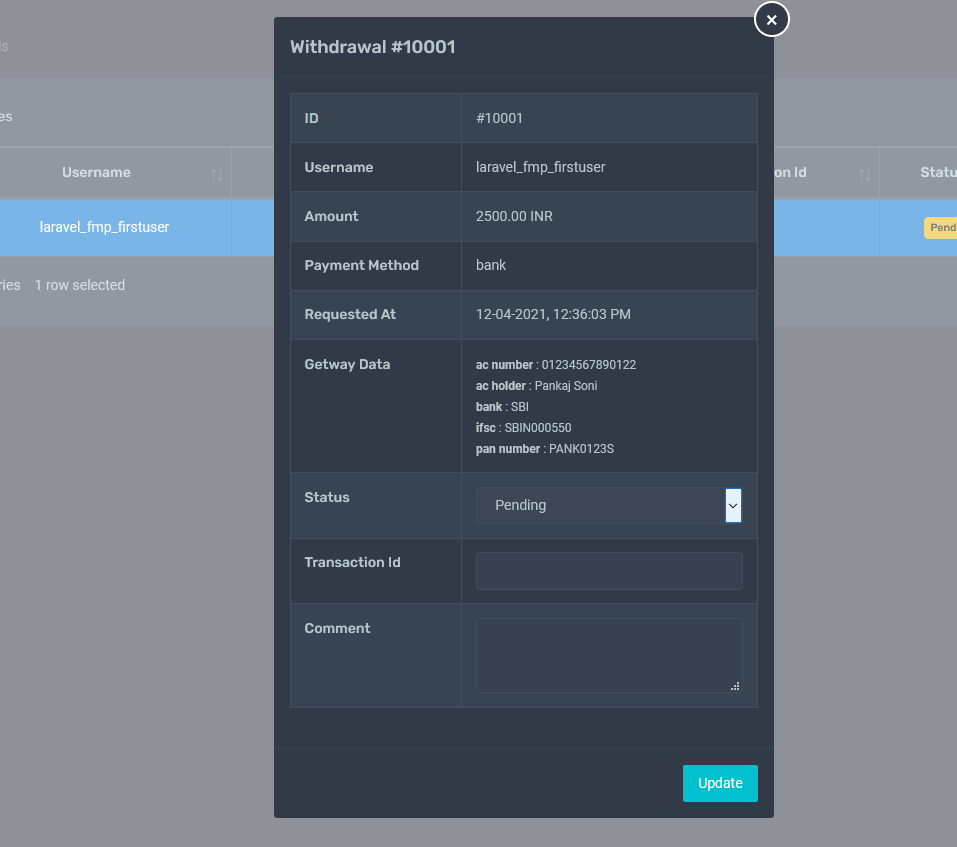Click the Comment box resize handle
Viewport: 957px width, 847px height.
tap(735, 686)
